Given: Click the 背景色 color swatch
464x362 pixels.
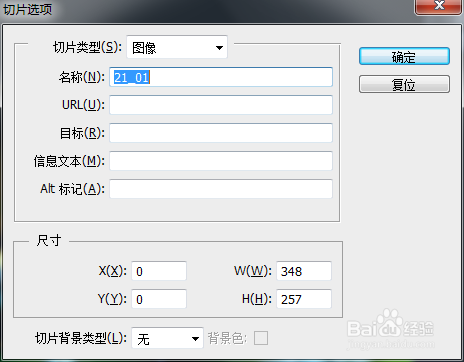Looking at the screenshot, I should 261,338.
